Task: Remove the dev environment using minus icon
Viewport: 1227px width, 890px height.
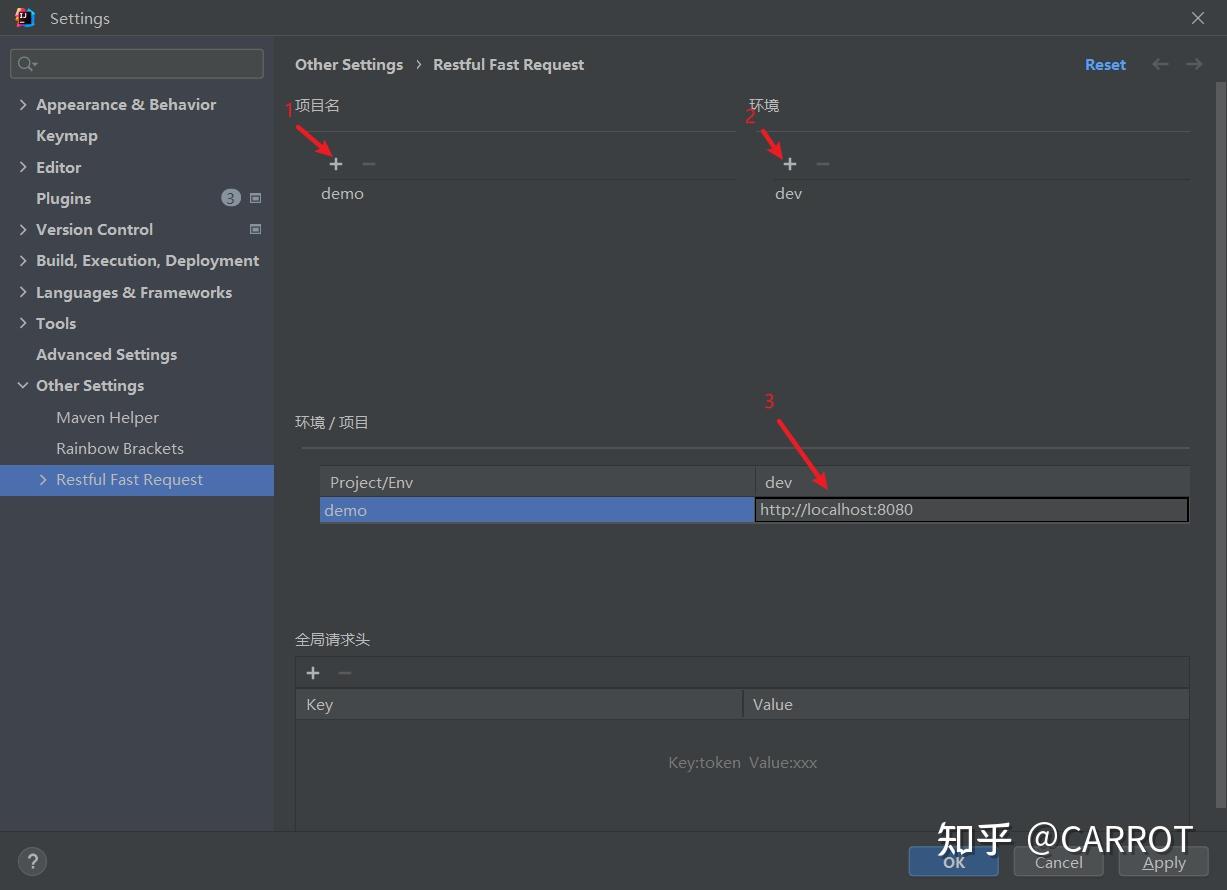Action: tap(821, 163)
